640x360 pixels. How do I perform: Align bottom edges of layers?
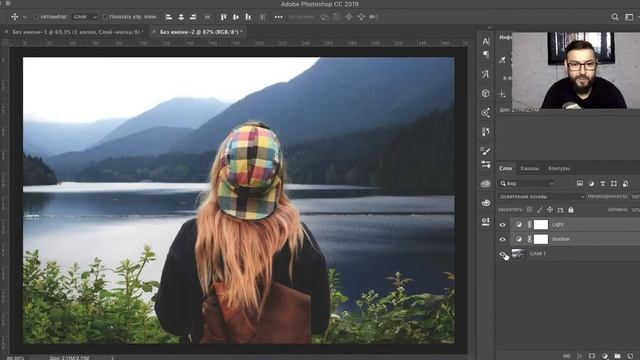pyautogui.click(x=248, y=17)
